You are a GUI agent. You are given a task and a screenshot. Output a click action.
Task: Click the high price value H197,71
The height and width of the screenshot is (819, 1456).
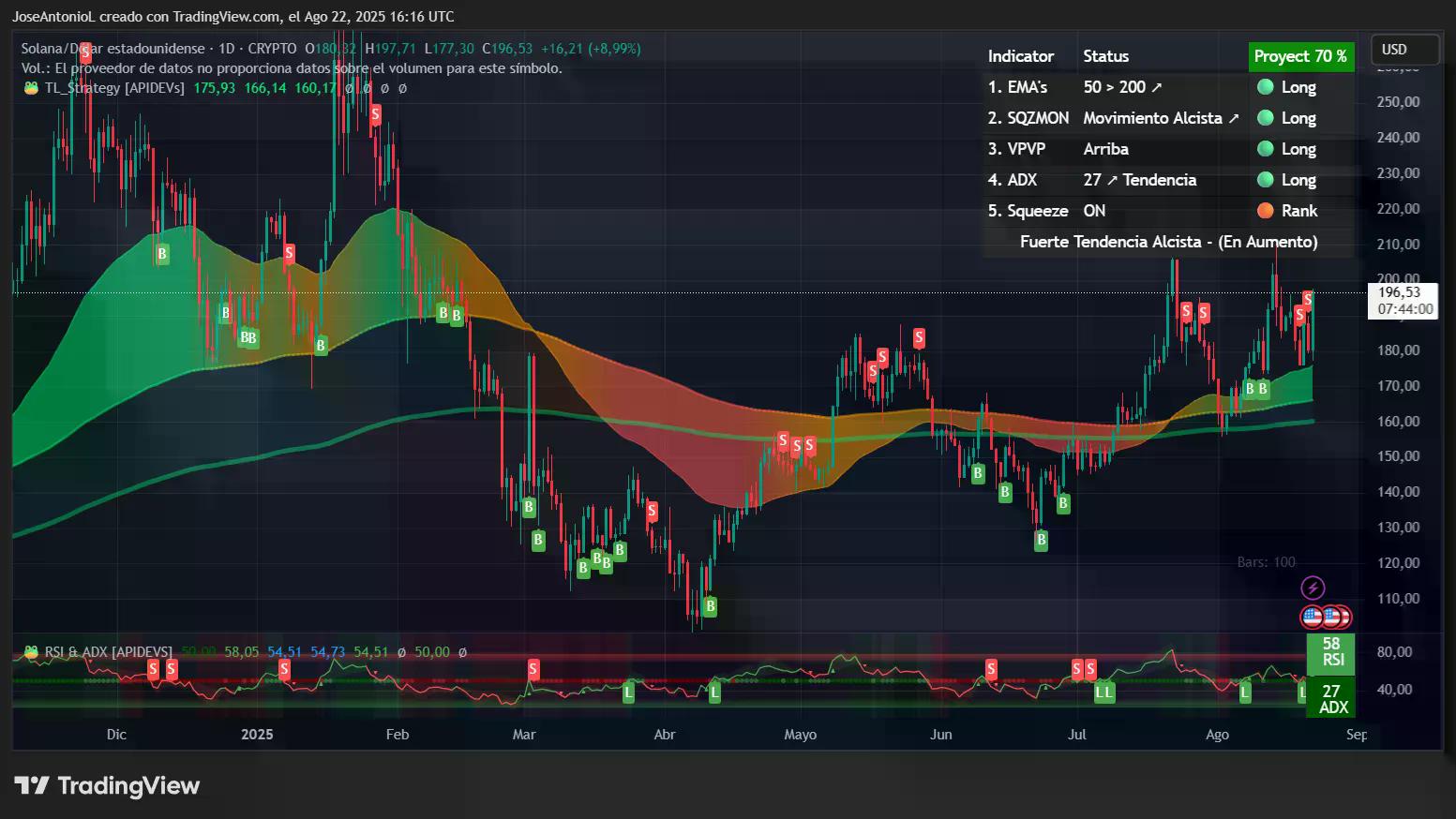pos(391,49)
